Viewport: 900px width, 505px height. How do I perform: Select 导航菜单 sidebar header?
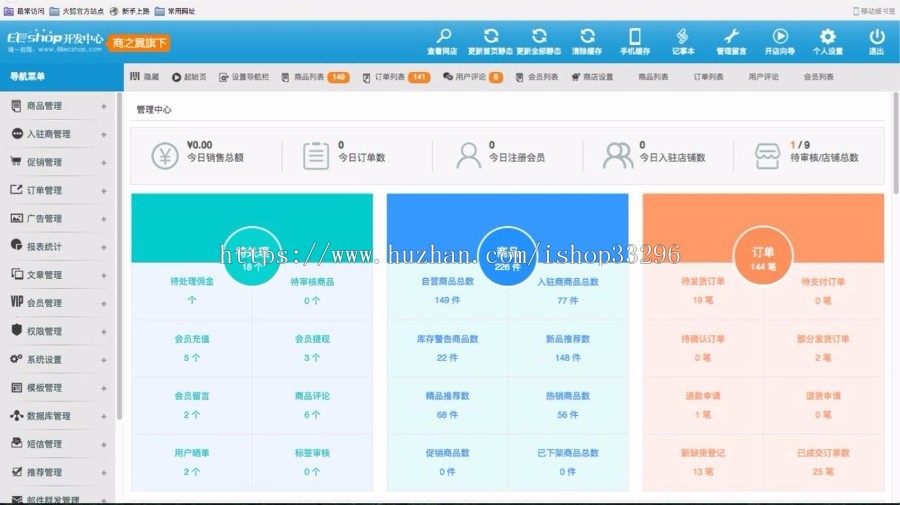[61, 76]
